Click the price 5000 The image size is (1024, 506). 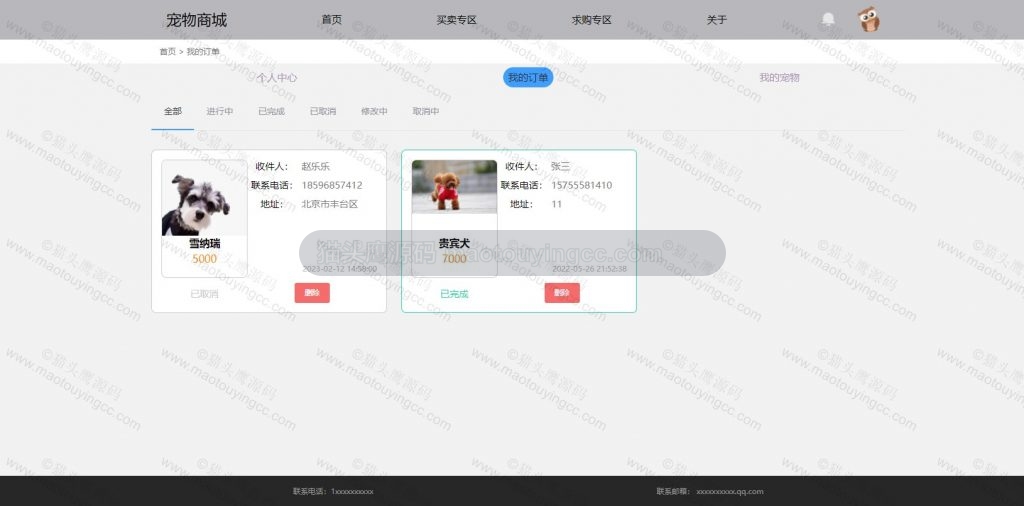click(x=204, y=259)
